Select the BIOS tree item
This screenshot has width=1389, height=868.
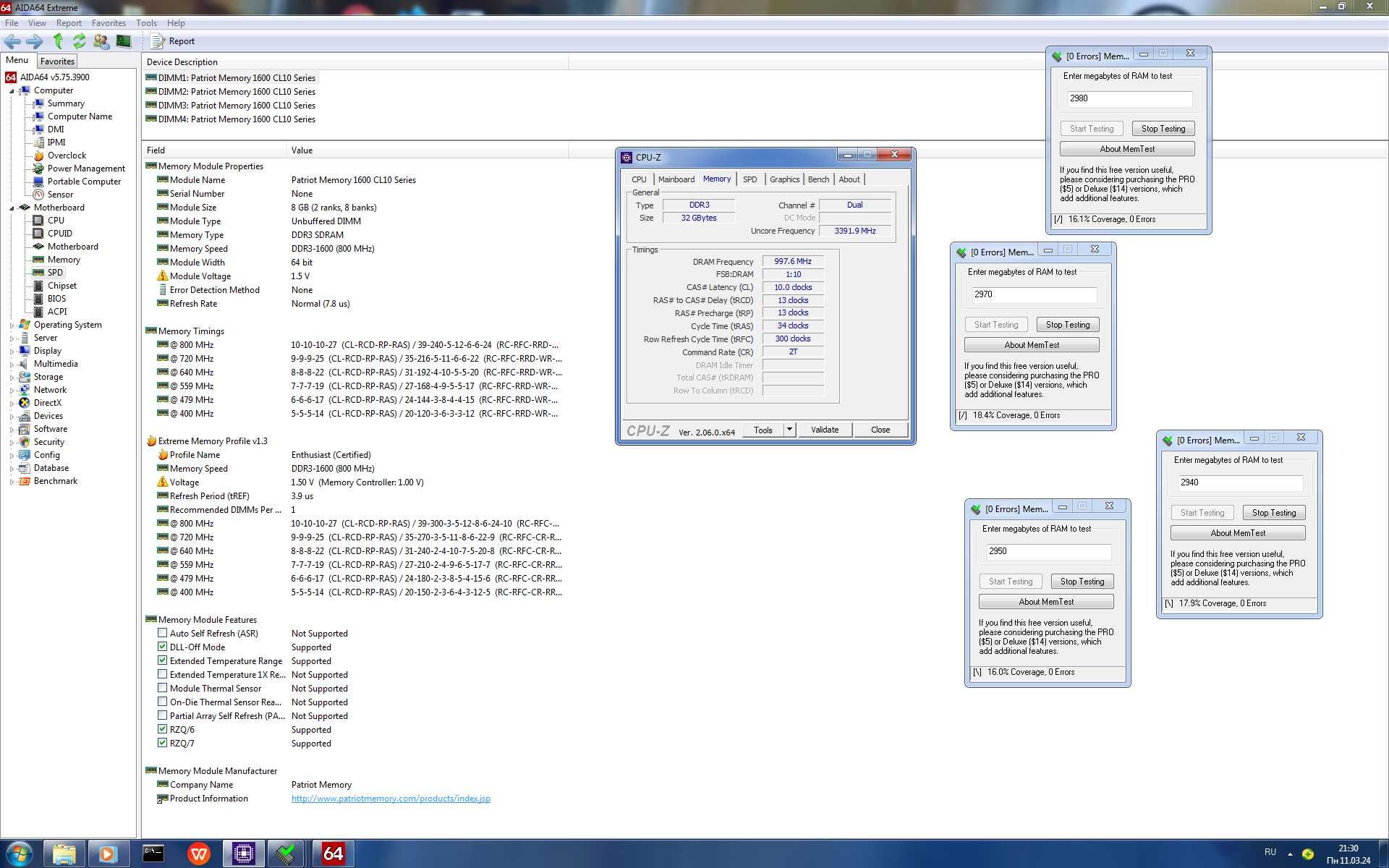[x=56, y=299]
